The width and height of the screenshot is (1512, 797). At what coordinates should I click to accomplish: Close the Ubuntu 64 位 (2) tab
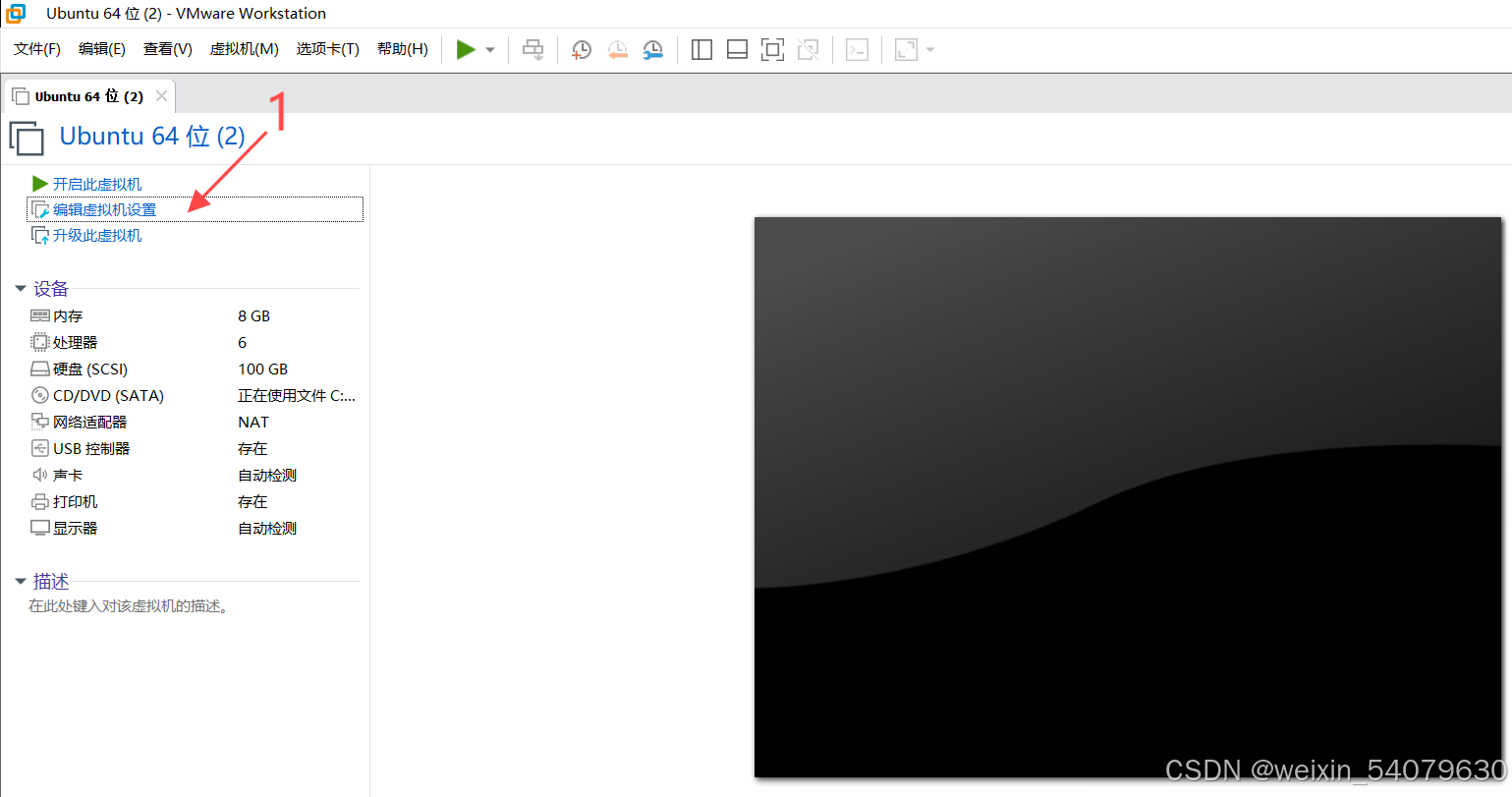click(161, 96)
